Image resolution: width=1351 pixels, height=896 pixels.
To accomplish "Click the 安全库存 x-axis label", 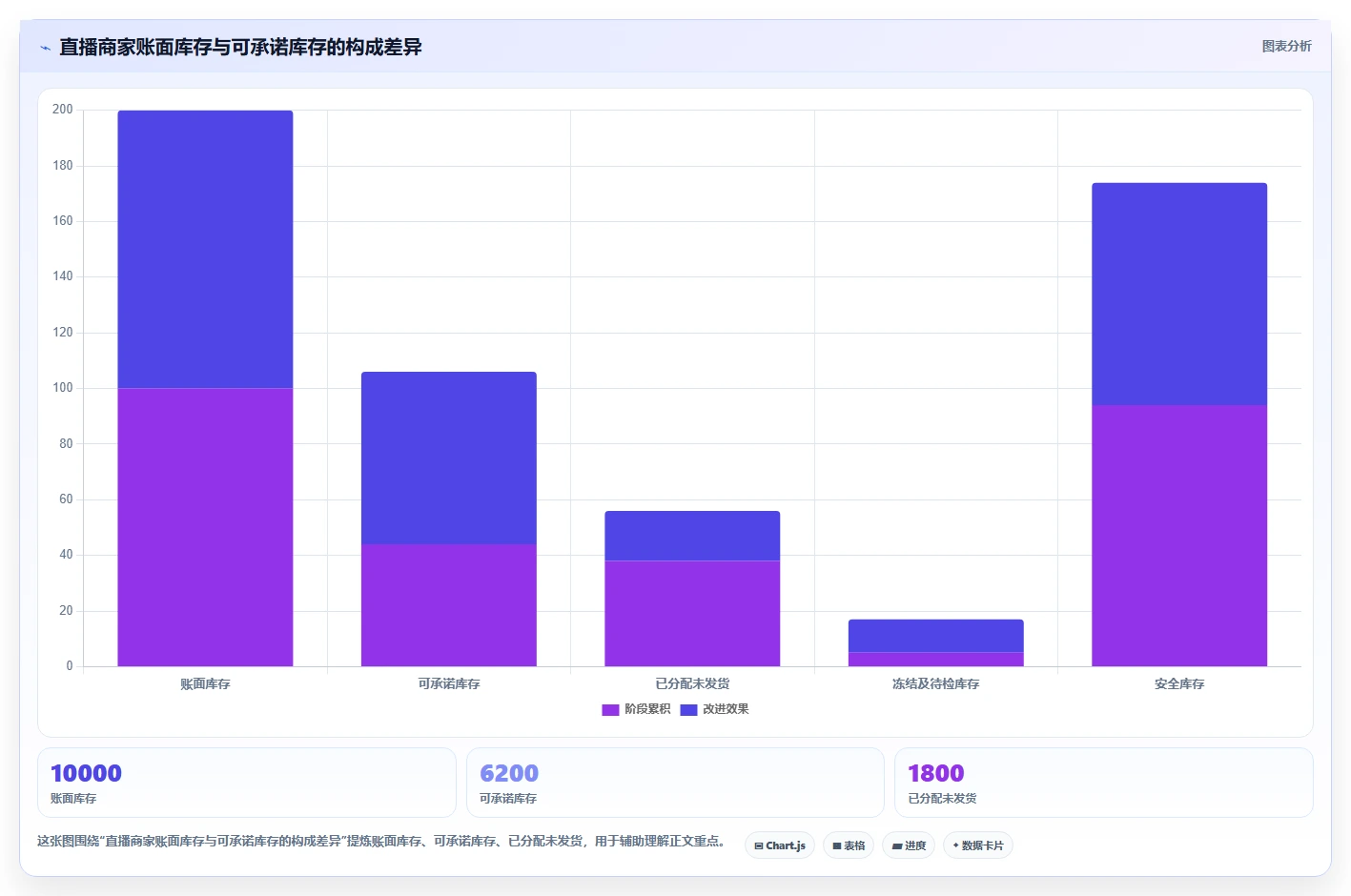I will coord(1179,684).
